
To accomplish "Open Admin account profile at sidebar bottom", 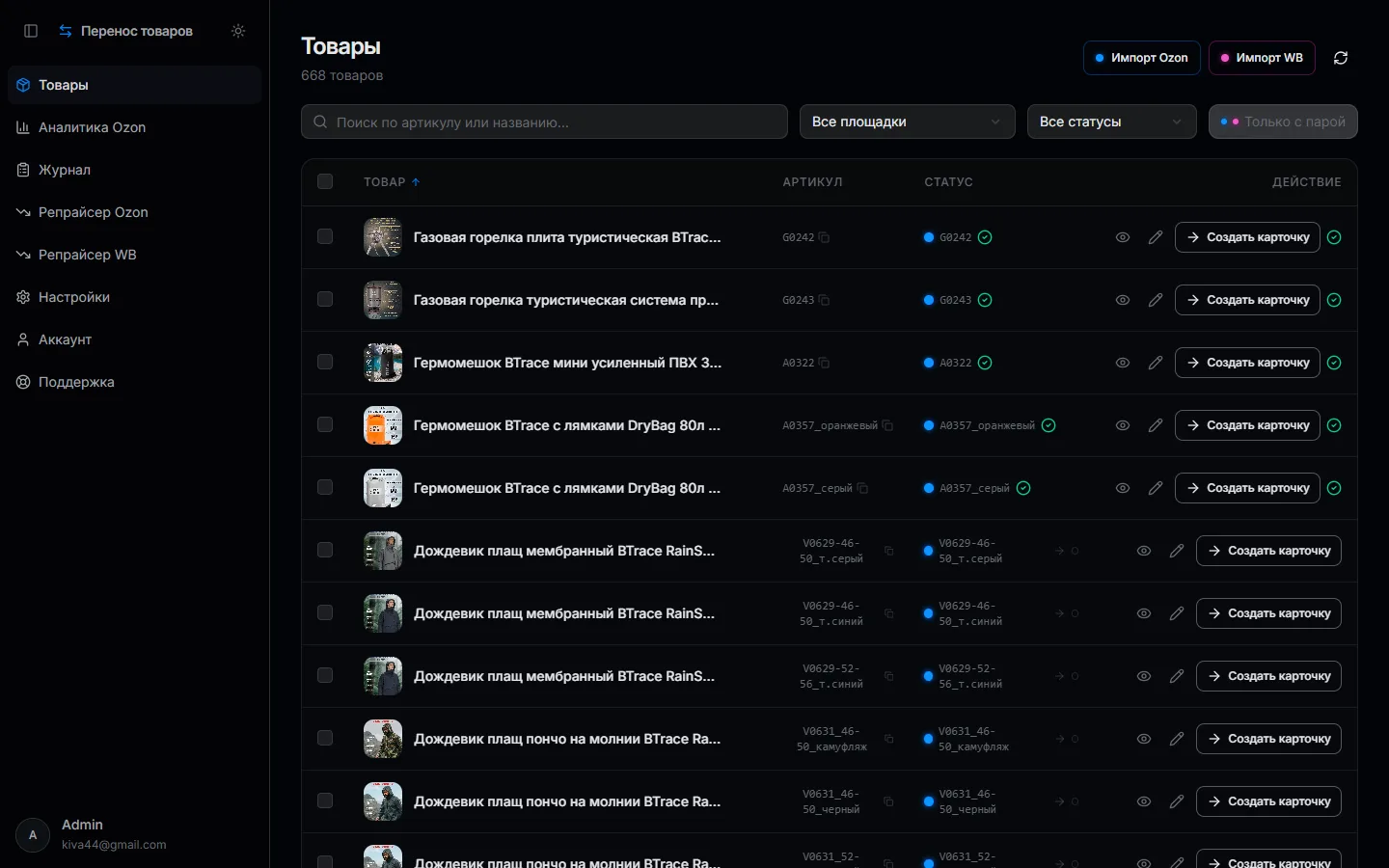I will (x=135, y=834).
